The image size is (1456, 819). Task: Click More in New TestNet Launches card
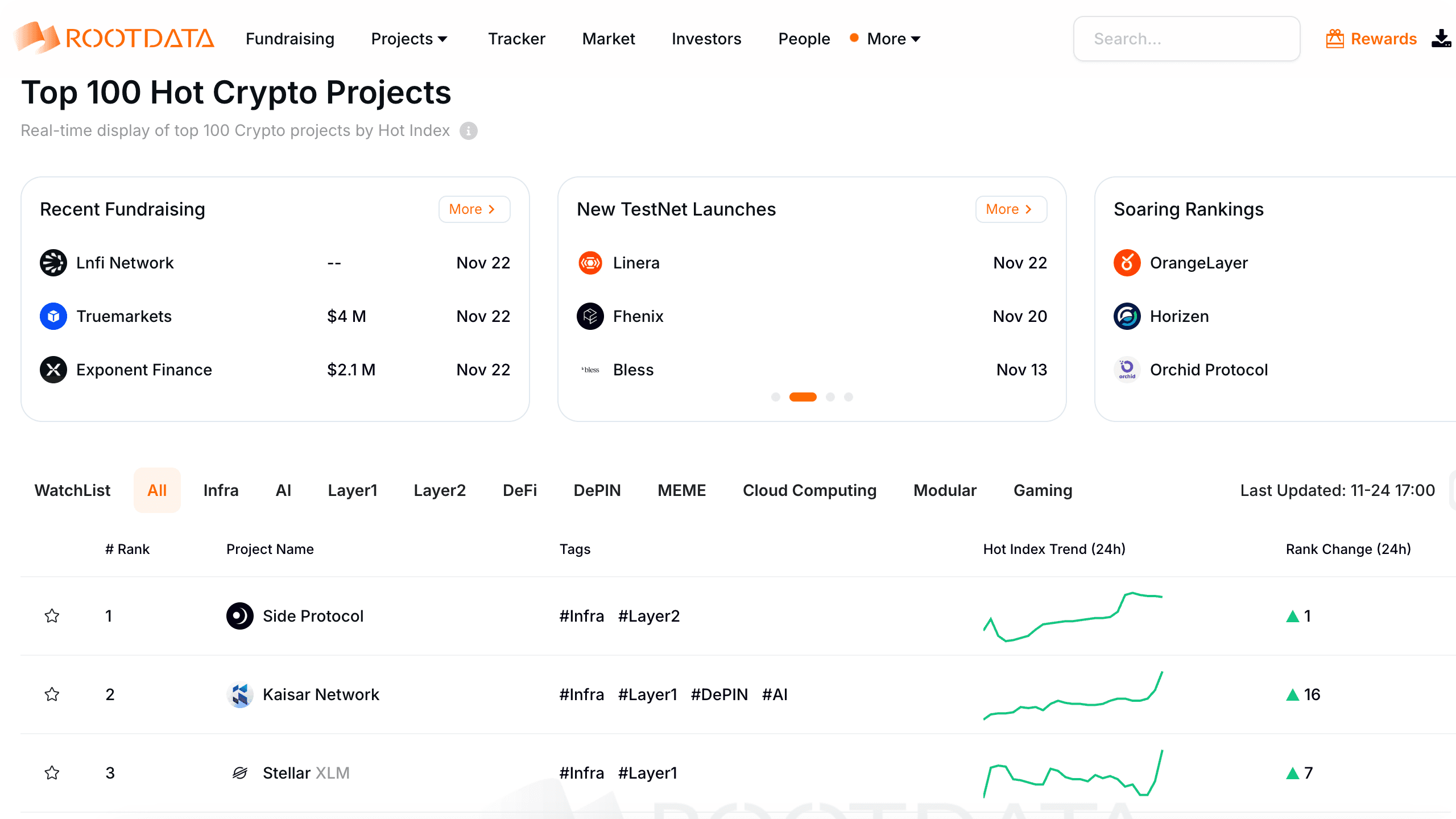click(1011, 209)
